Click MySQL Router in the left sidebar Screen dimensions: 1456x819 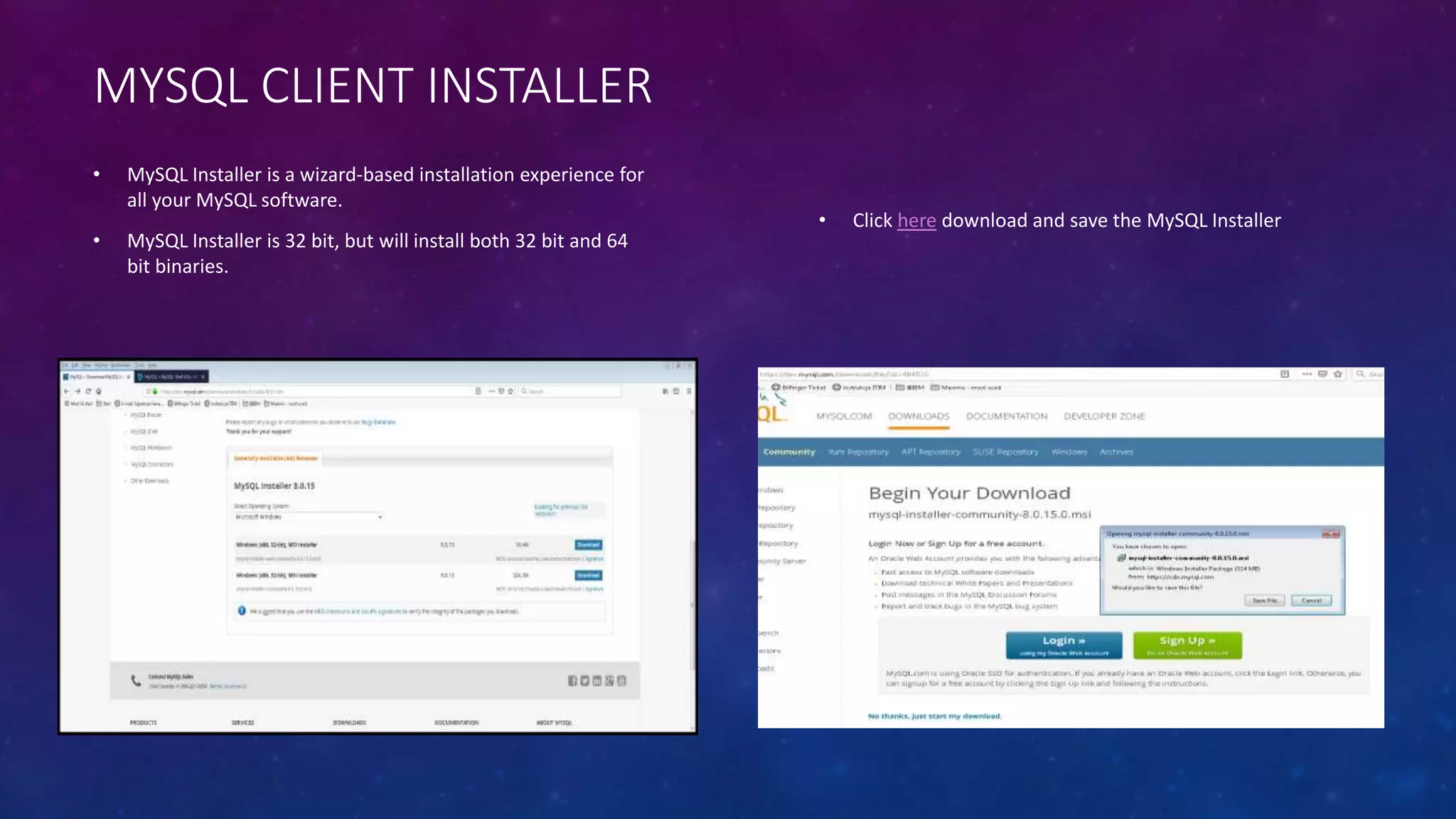click(x=146, y=415)
